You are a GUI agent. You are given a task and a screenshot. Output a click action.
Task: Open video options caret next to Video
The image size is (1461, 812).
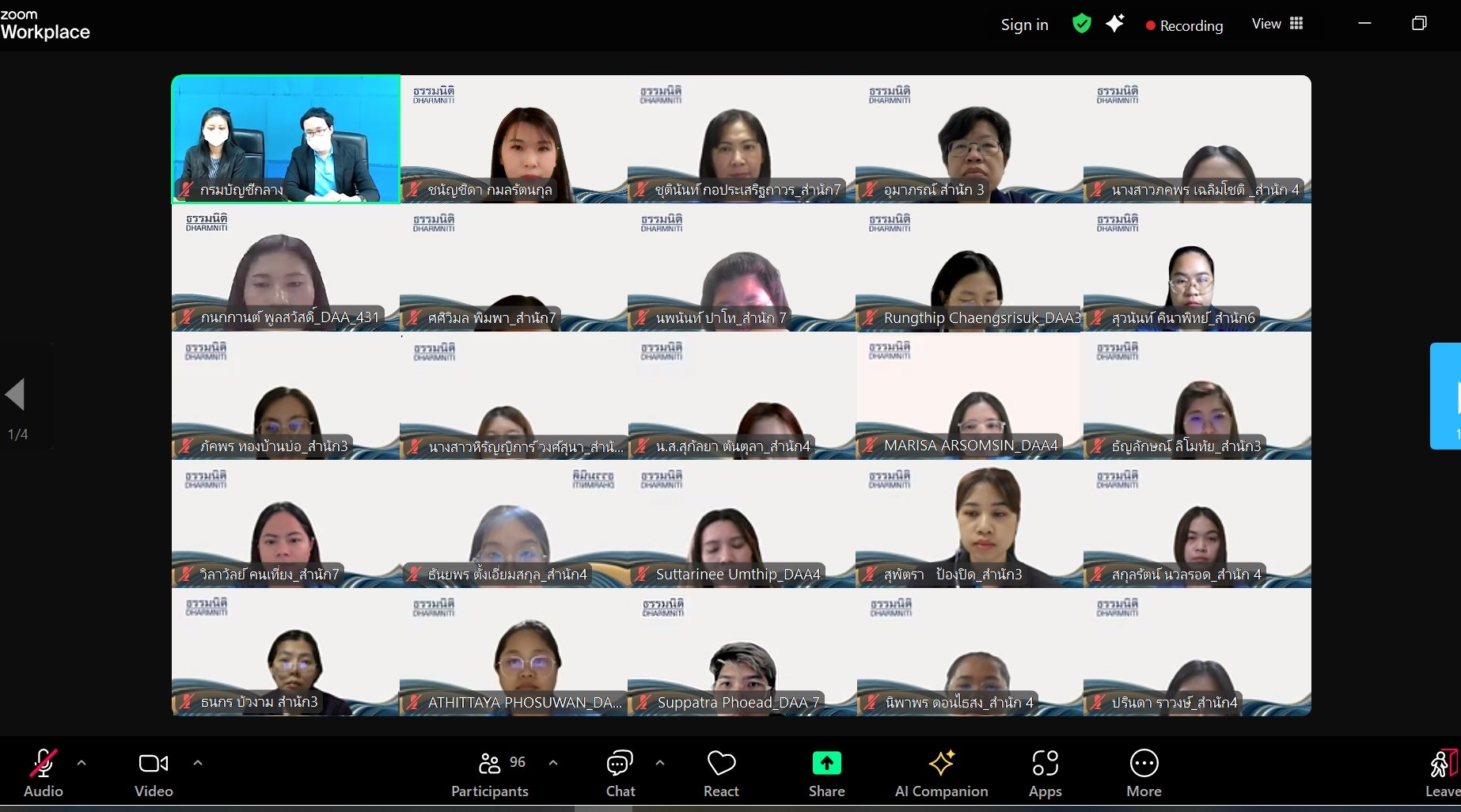click(198, 763)
